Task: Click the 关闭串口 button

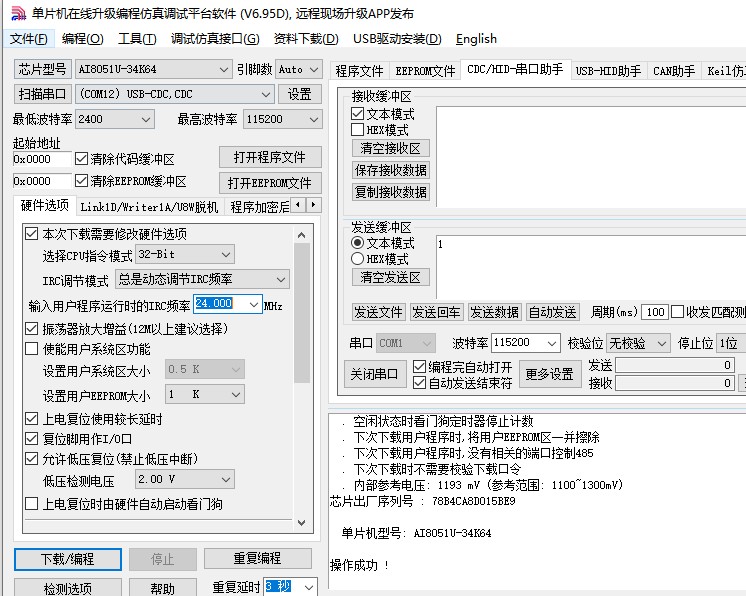Action: click(x=374, y=374)
